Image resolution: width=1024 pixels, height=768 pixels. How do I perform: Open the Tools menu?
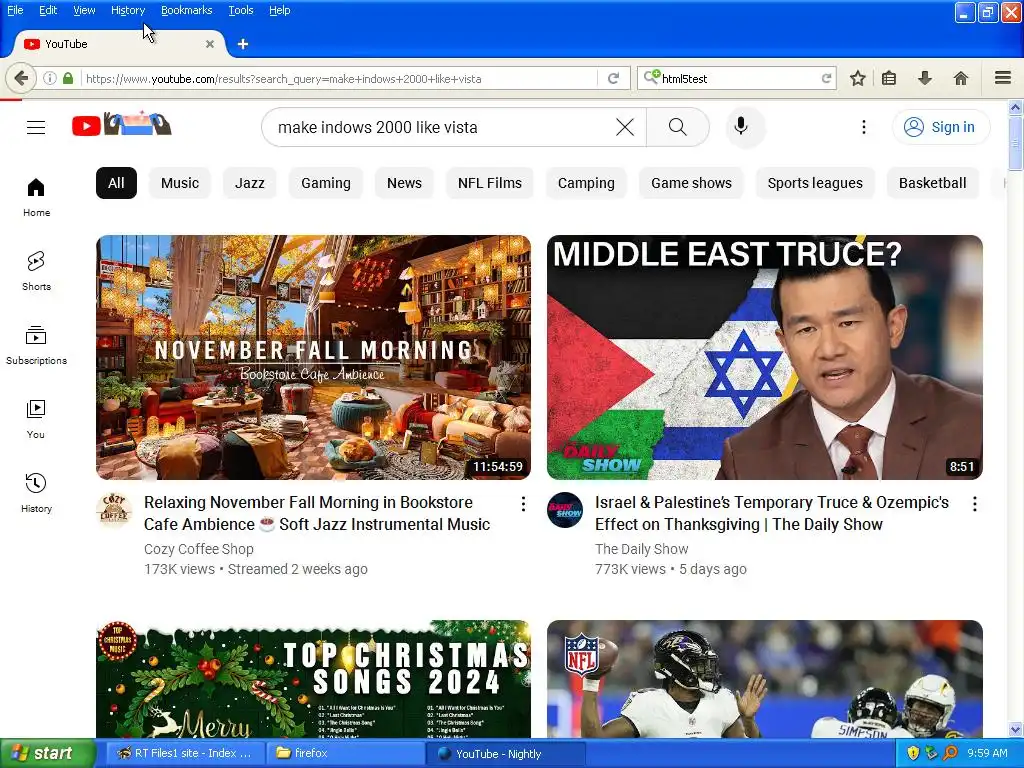(x=241, y=10)
